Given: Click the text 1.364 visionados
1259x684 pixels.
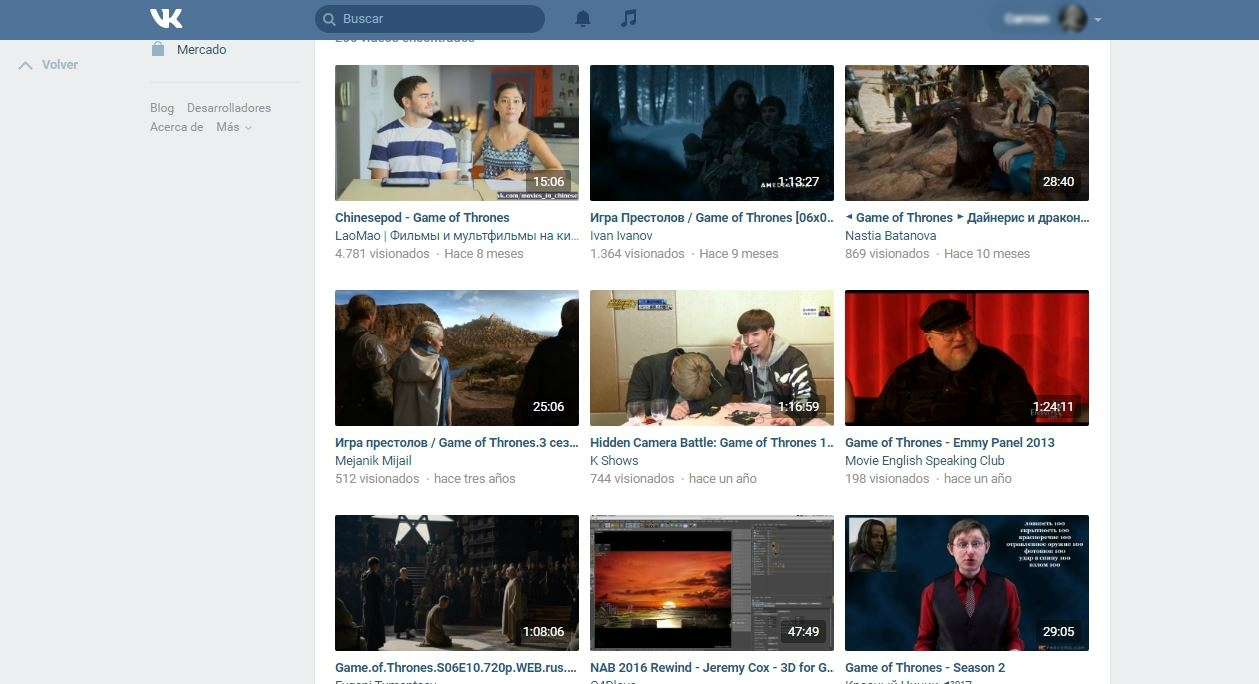Looking at the screenshot, I should pos(637,254).
